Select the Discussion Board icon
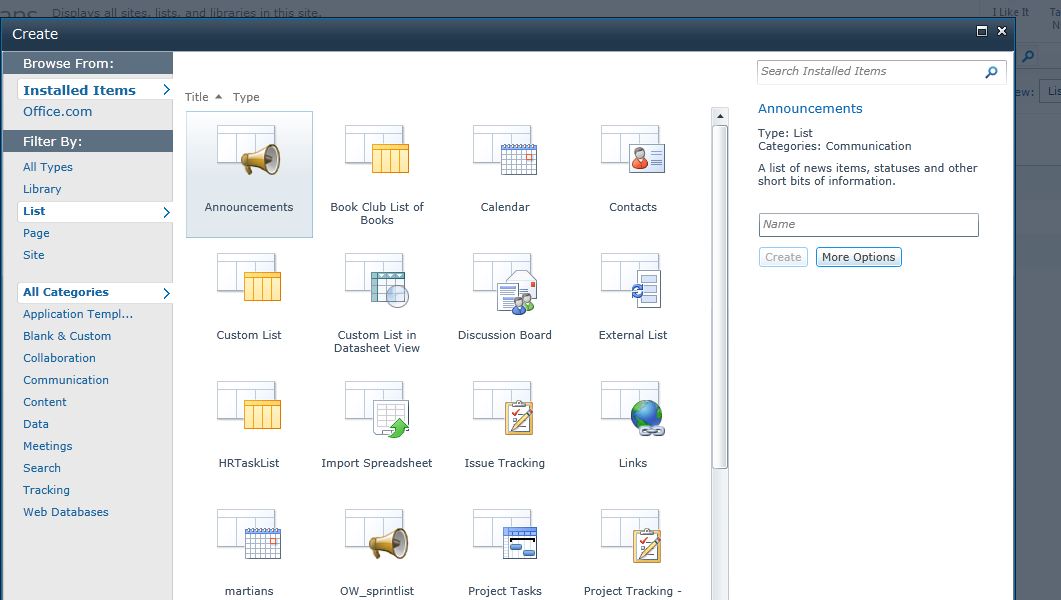 point(505,283)
